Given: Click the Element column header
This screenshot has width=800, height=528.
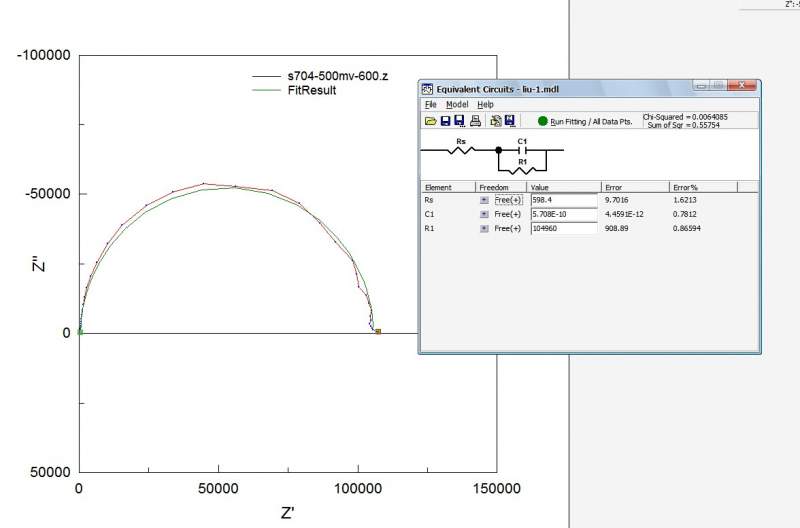Looking at the screenshot, I should click(x=448, y=187).
